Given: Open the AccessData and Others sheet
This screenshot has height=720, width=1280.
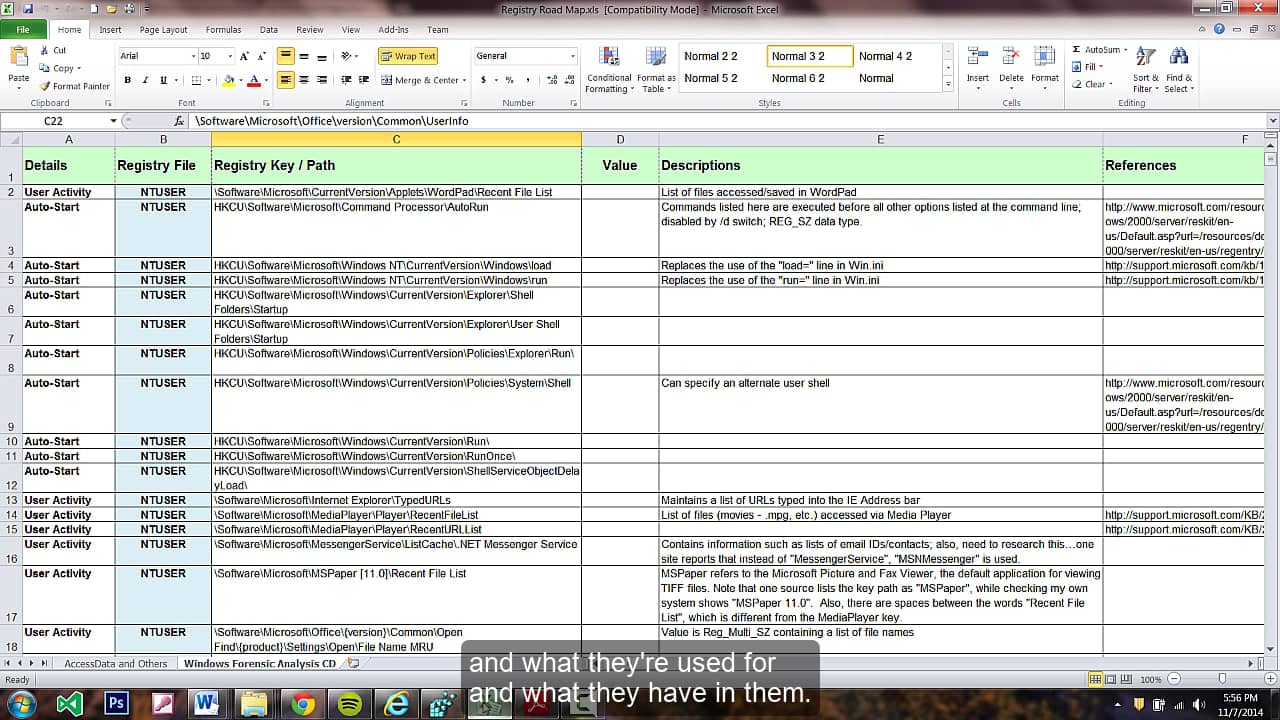Looking at the screenshot, I should tap(116, 663).
